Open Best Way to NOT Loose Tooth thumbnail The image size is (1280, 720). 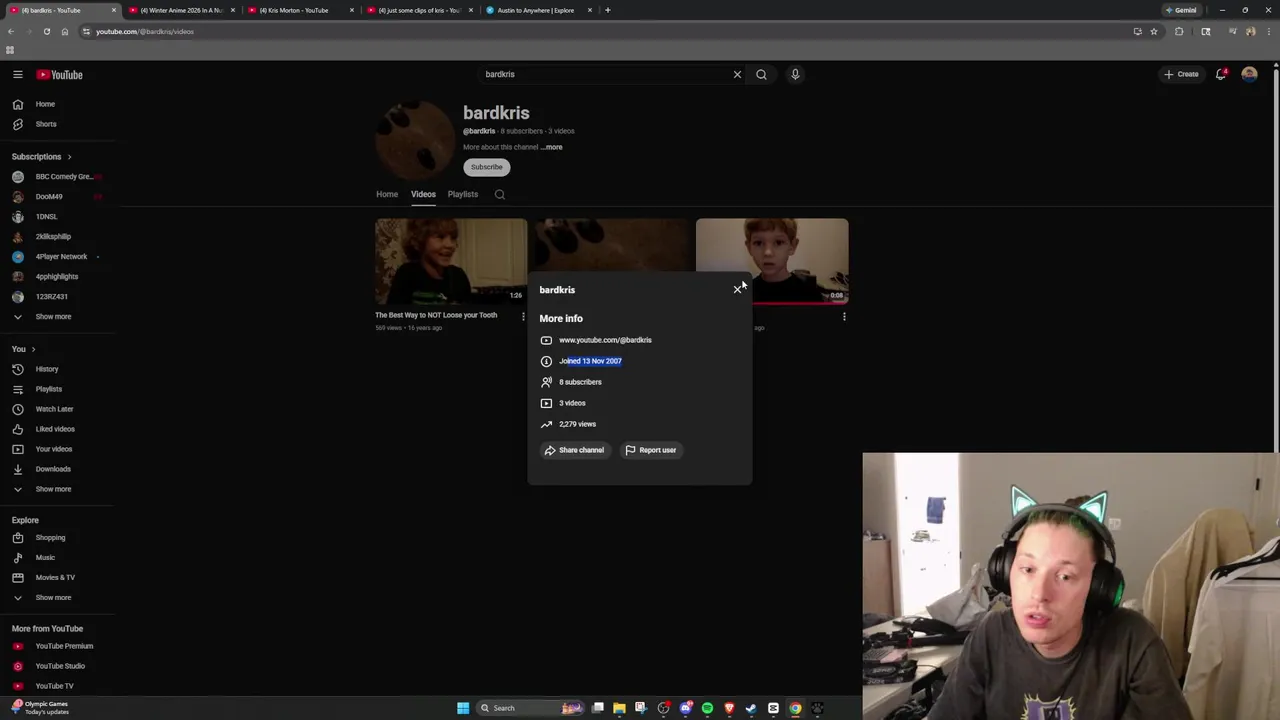451,261
